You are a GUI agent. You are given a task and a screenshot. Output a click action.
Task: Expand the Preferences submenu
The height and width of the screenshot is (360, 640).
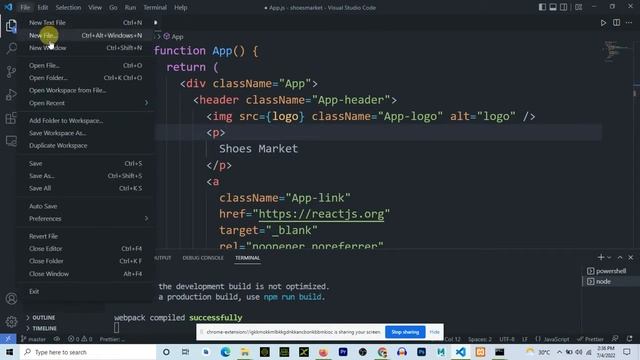85,219
